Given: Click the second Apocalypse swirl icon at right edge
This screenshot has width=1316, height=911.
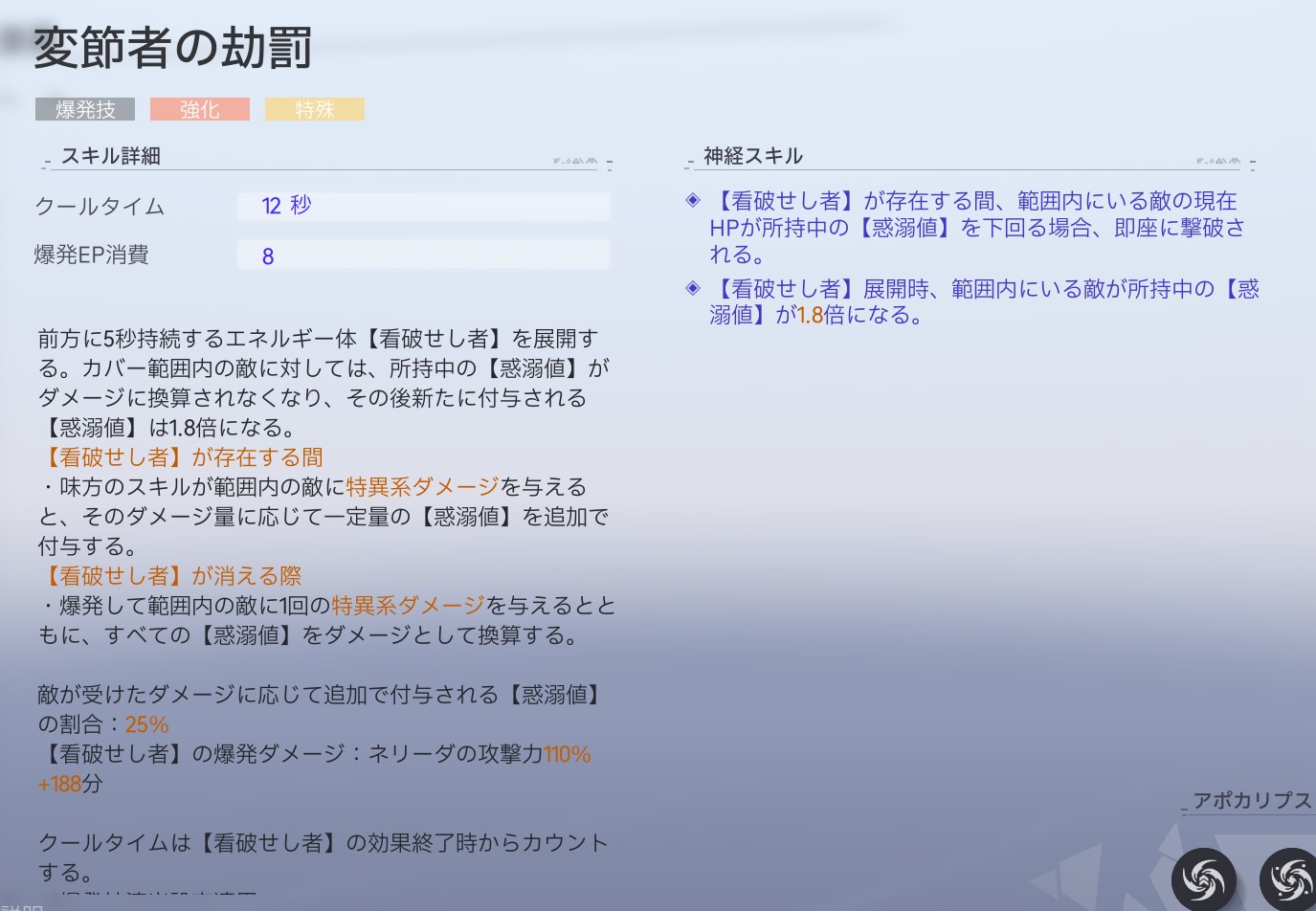Looking at the screenshot, I should click(1289, 878).
